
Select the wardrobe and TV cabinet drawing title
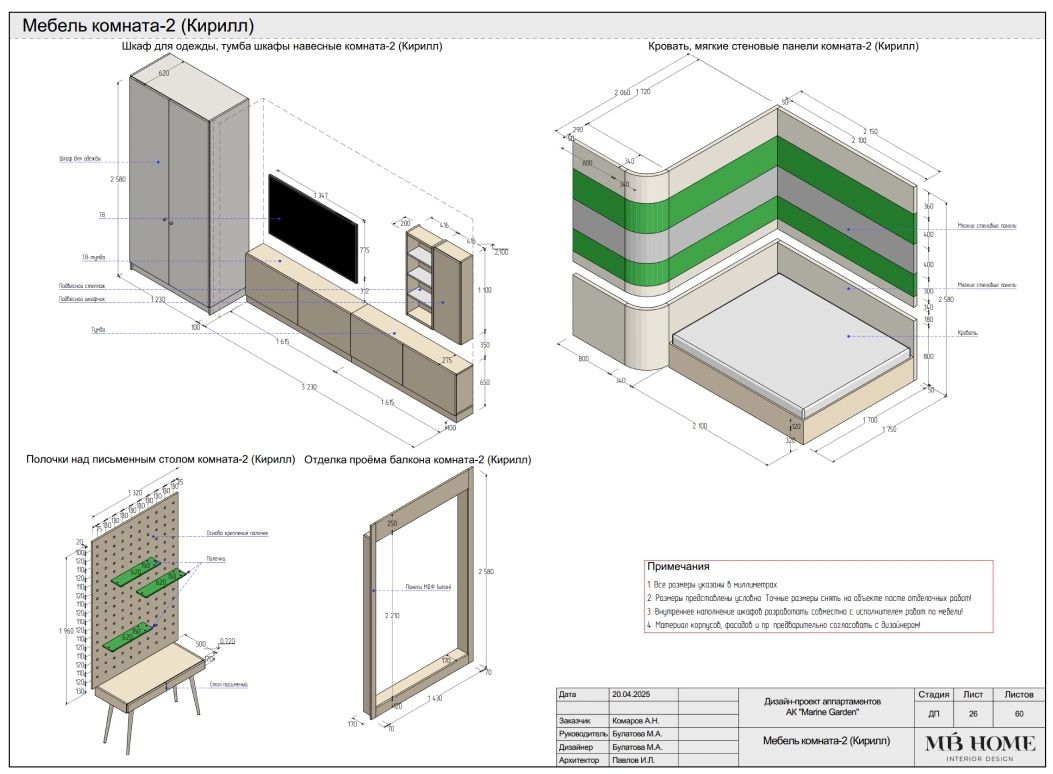click(x=282, y=46)
